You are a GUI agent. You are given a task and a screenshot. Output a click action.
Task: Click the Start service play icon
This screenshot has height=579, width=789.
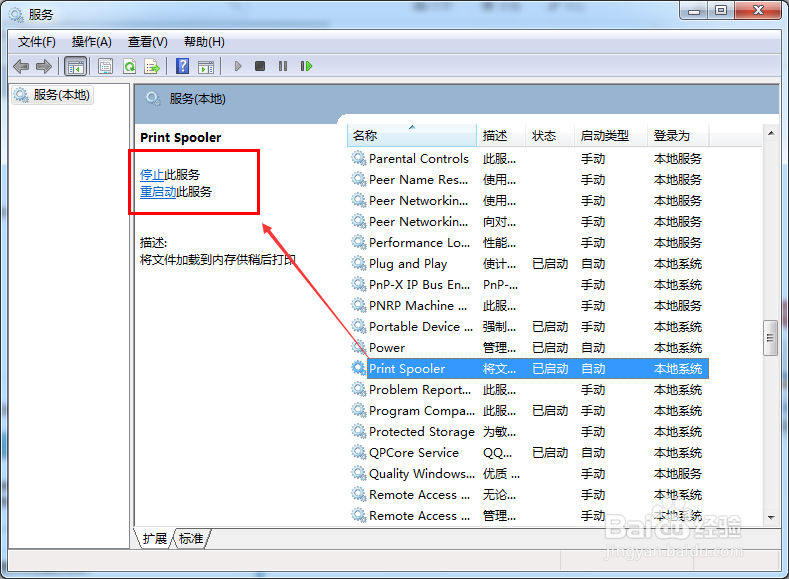pos(238,66)
